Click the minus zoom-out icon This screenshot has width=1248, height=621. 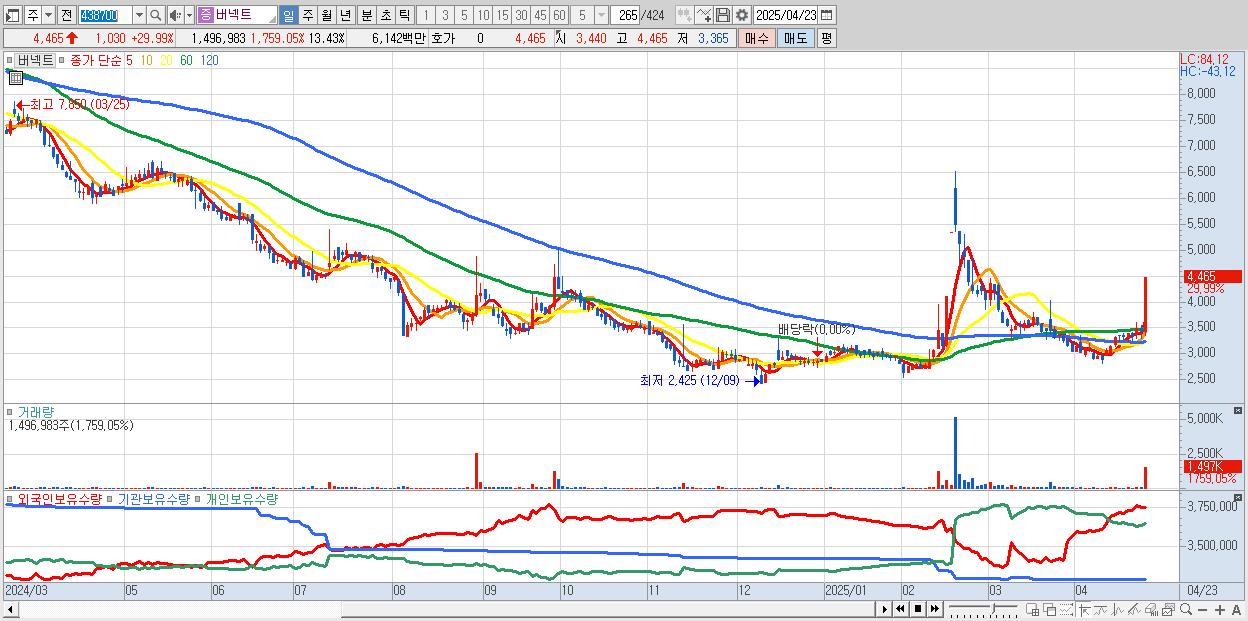[1202, 610]
